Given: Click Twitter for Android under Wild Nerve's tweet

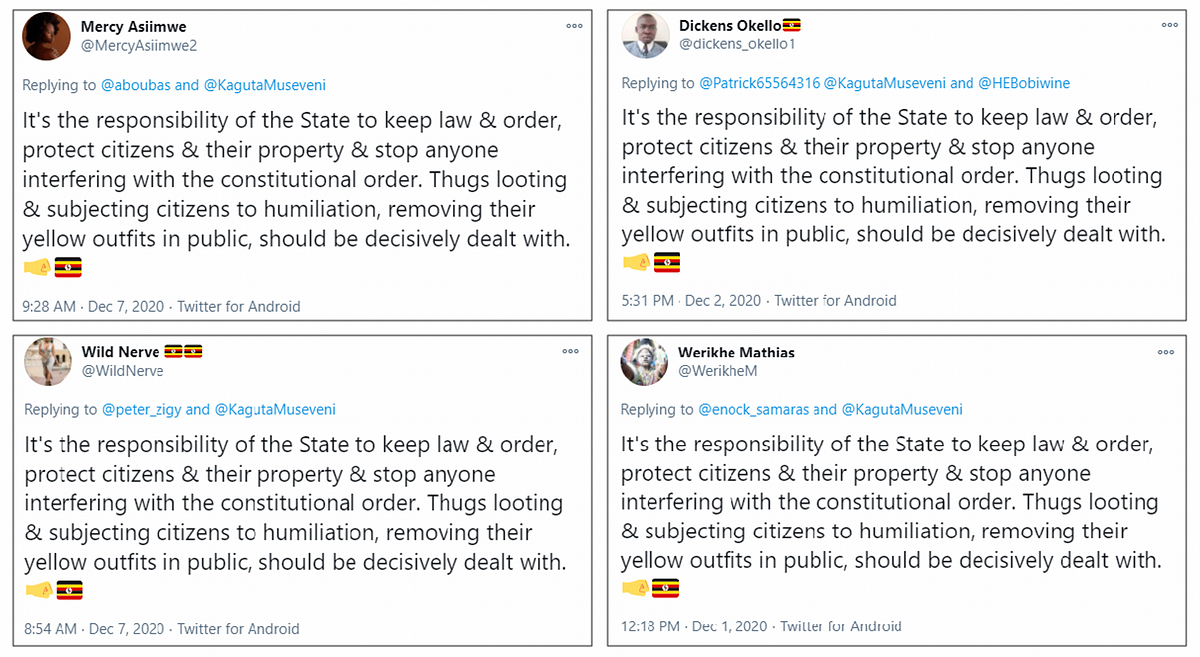Looking at the screenshot, I should (238, 629).
